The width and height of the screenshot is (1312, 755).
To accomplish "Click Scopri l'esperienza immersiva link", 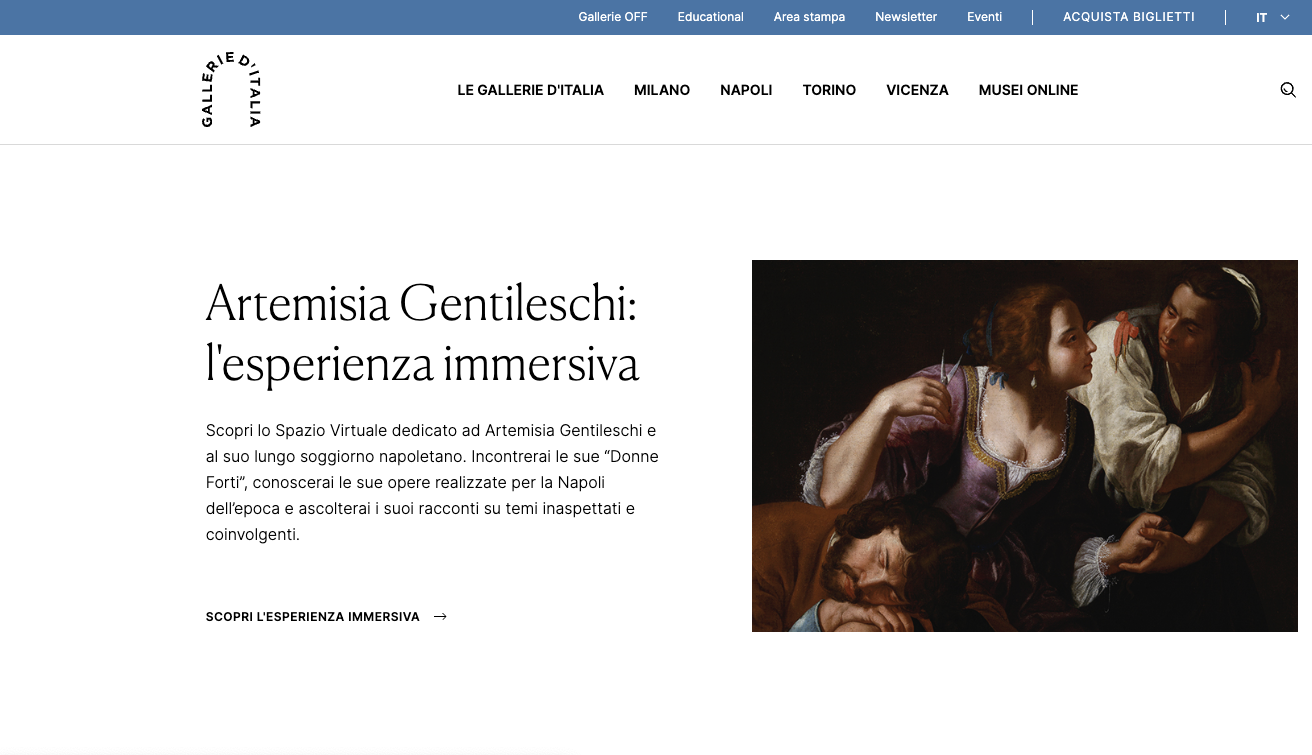I will click(x=313, y=617).
